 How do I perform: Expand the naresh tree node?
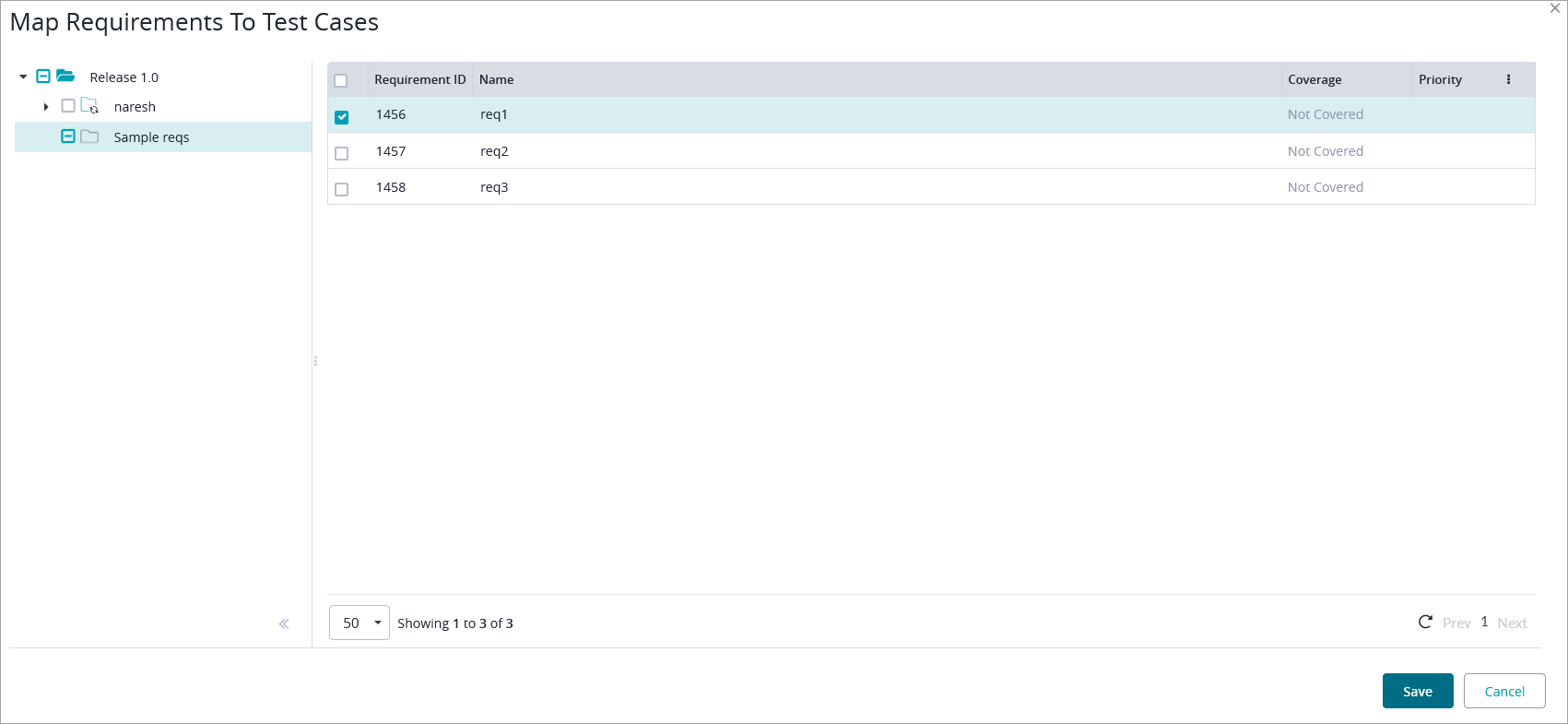tap(46, 107)
